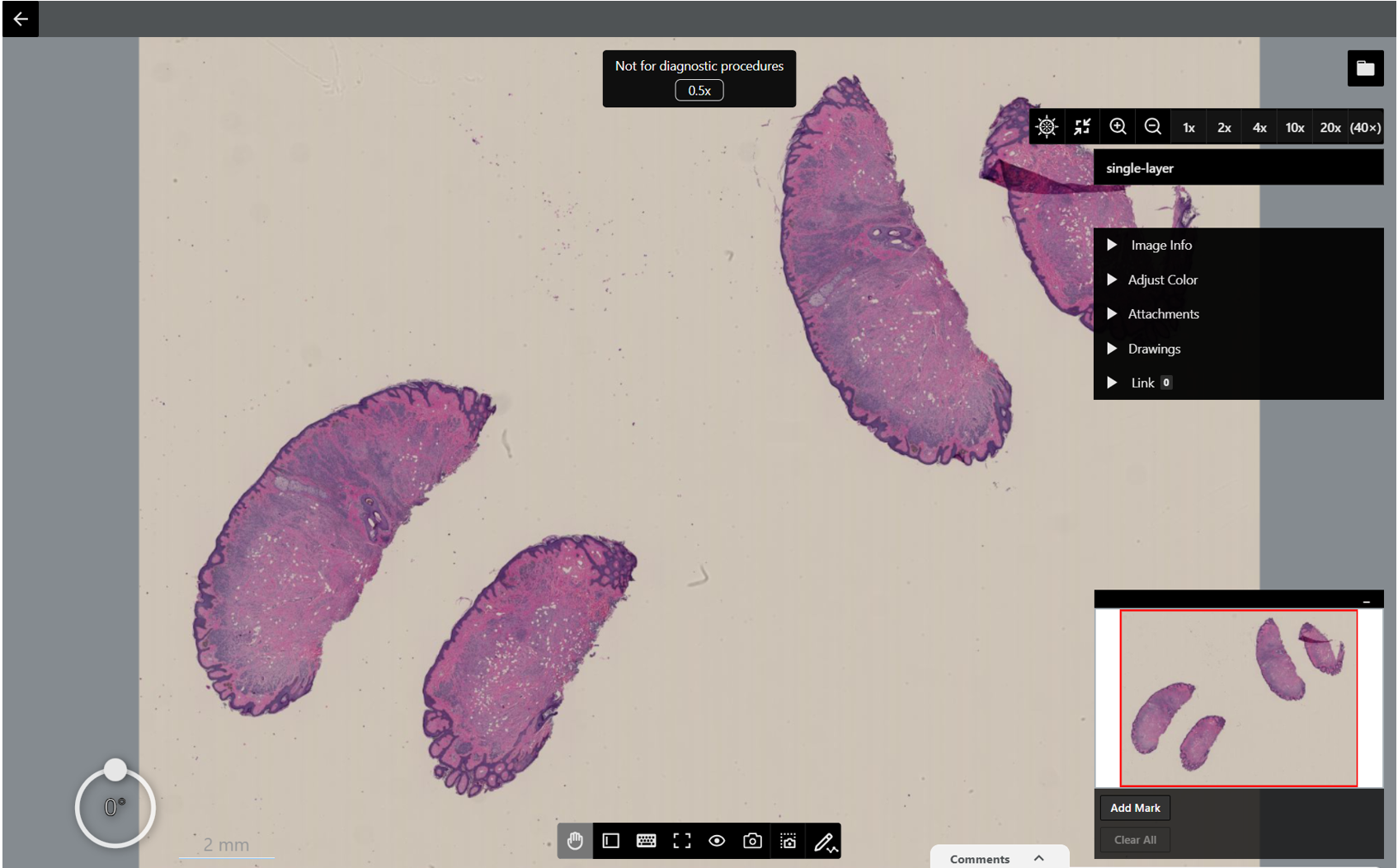This screenshot has width=1398, height=868.
Task: Select the pen drawing tool
Action: [x=824, y=841]
